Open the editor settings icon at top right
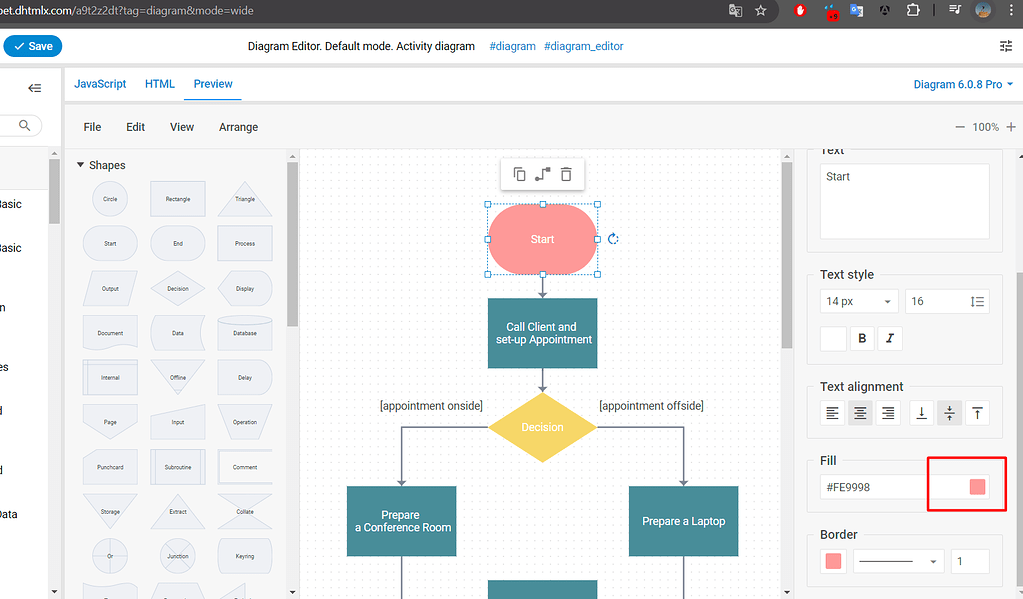 pyautogui.click(x=1008, y=45)
